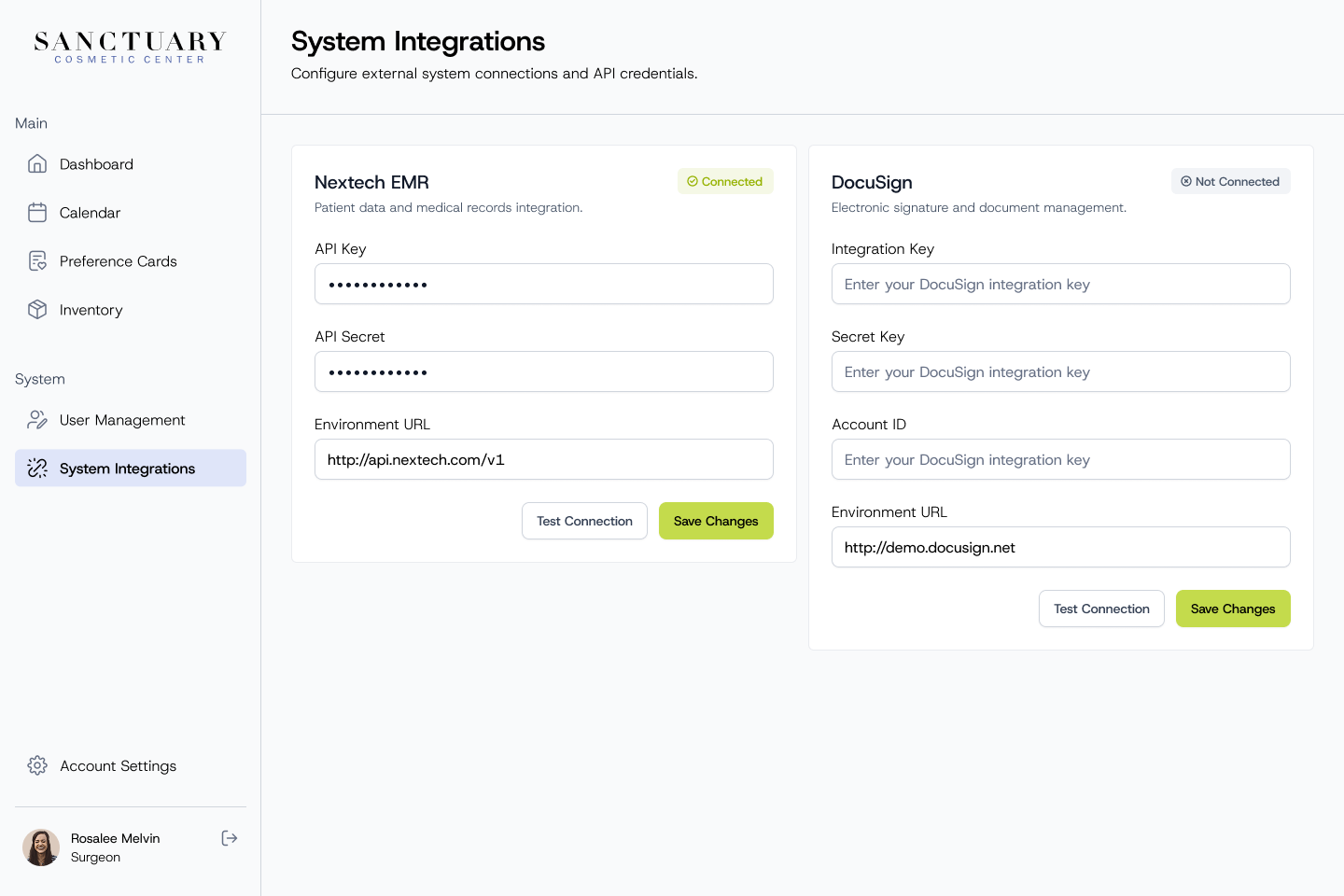Click the User Management icon
The height and width of the screenshot is (896, 1344).
click(37, 420)
